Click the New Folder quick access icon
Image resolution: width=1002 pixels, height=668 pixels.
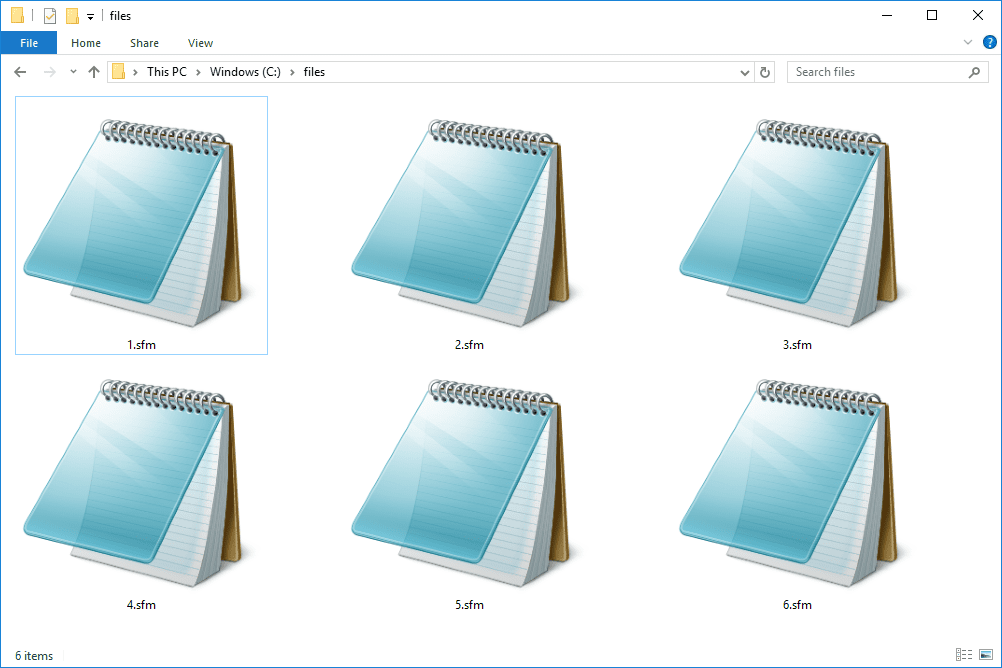pyautogui.click(x=73, y=15)
